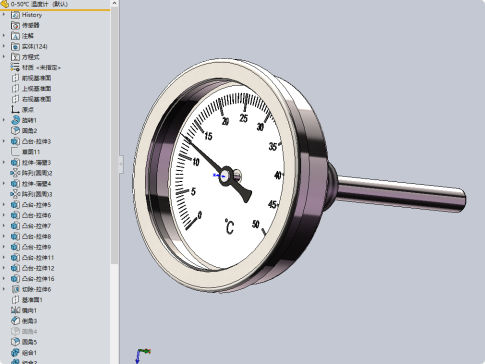Select the 凸台-拉伸12 label
The width and height of the screenshot is (485, 364).
point(38,268)
